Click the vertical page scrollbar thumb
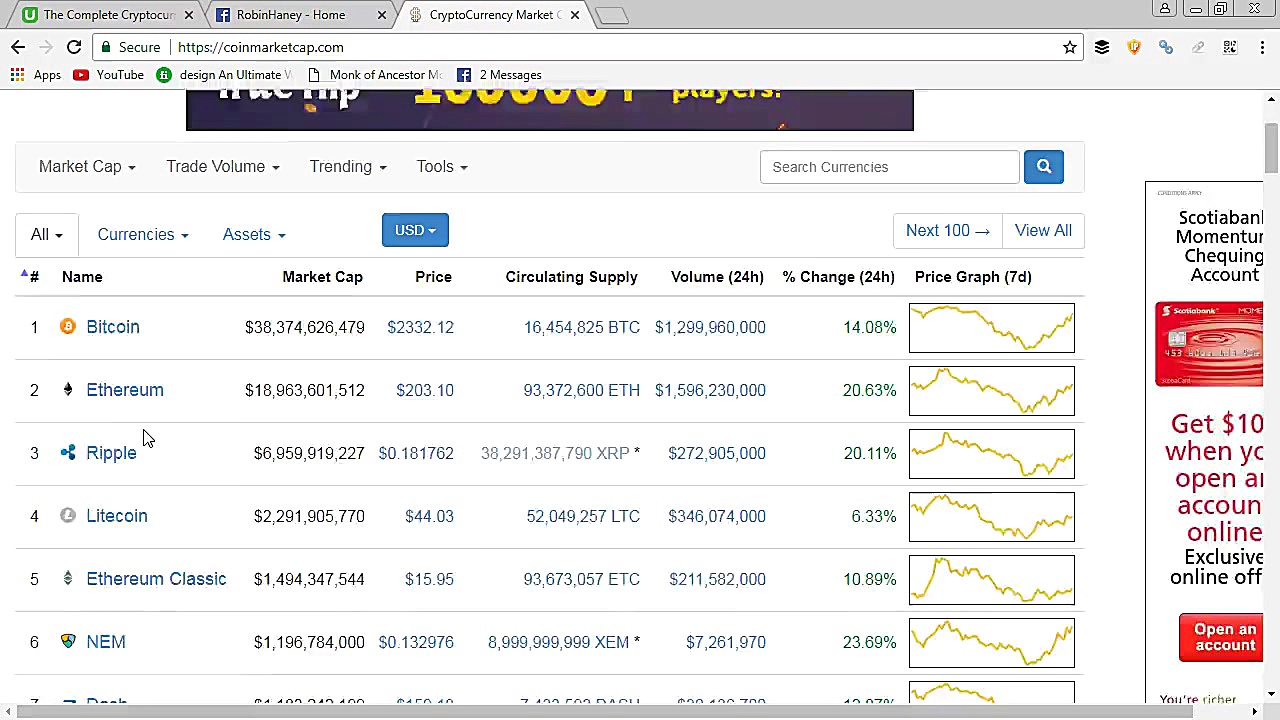The width and height of the screenshot is (1280, 720). tap(1271, 148)
